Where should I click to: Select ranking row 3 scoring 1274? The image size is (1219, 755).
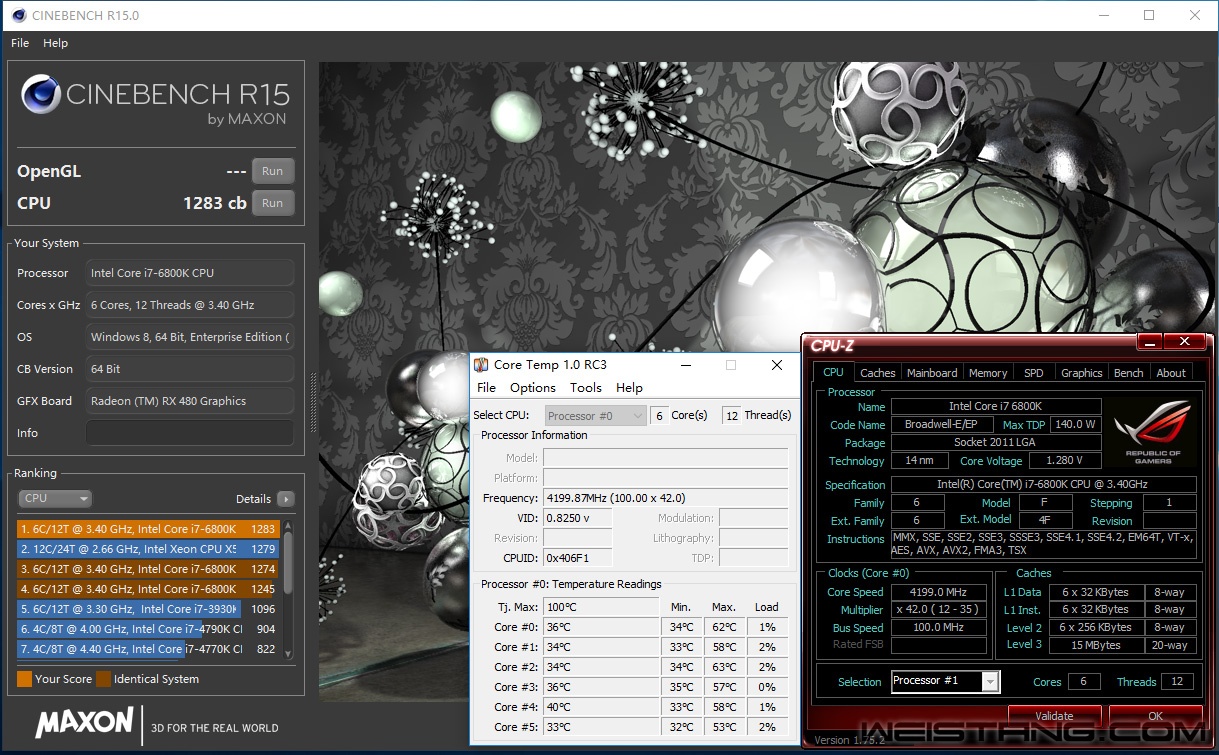pos(149,569)
